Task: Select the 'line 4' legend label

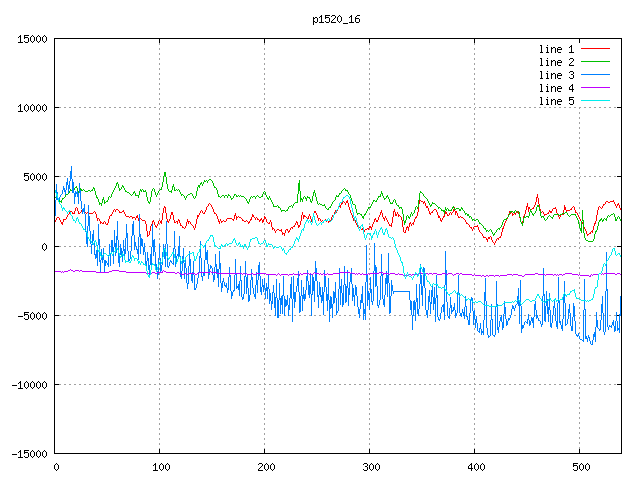Action: coord(557,88)
